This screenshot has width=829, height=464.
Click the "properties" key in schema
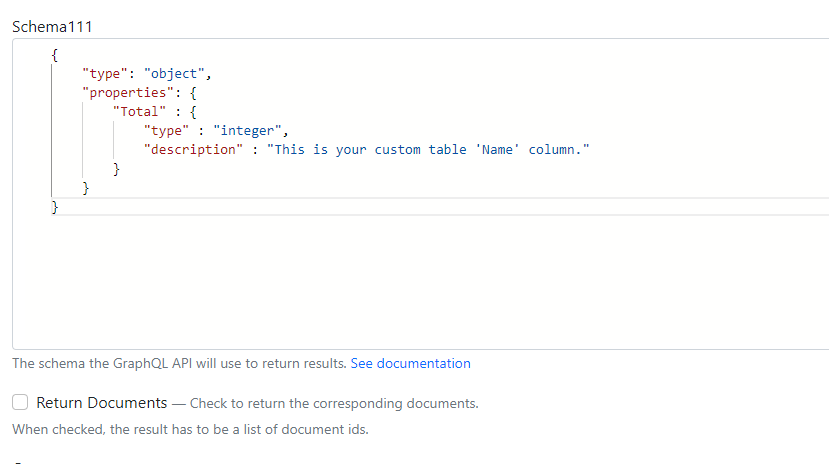pos(128,92)
